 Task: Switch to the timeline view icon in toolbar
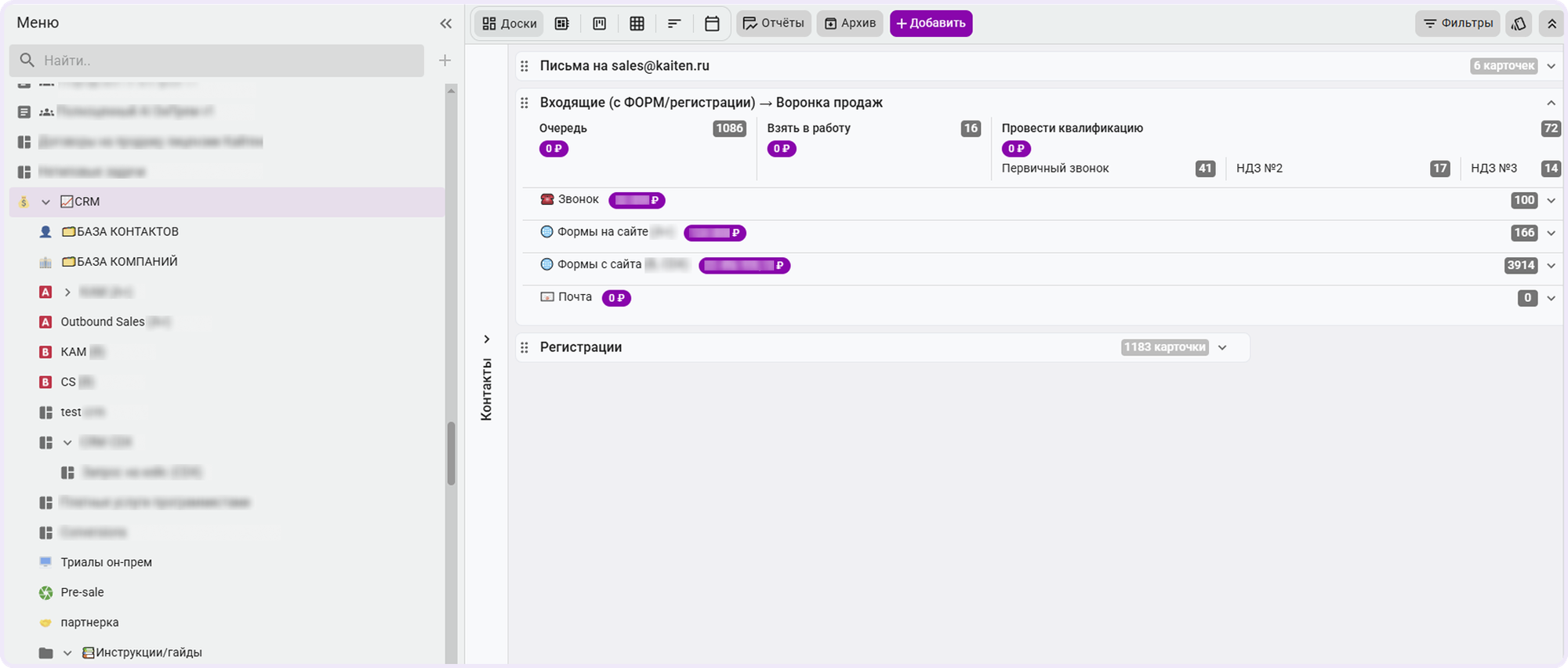pos(600,24)
